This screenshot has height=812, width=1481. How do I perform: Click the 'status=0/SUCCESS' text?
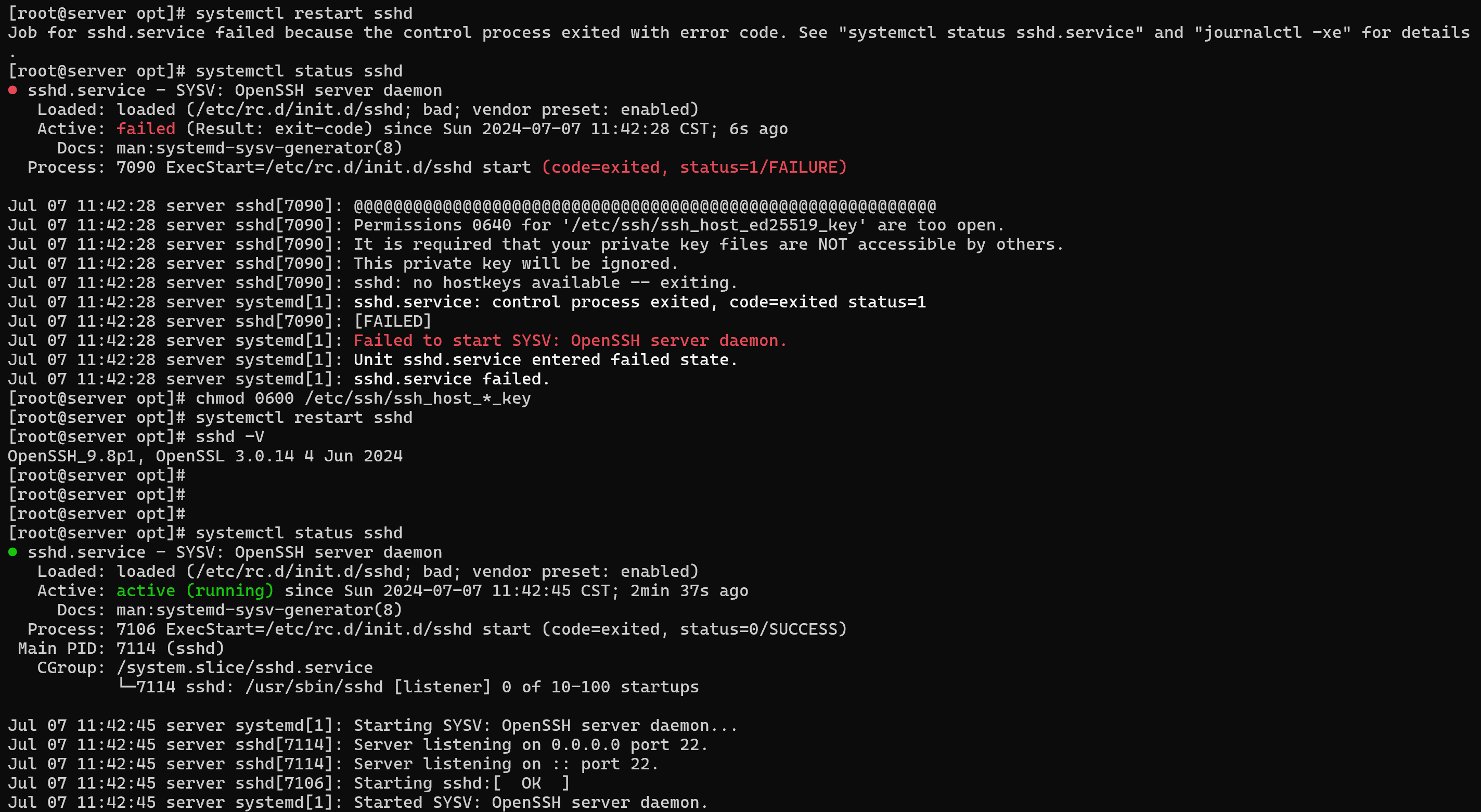coord(763,629)
